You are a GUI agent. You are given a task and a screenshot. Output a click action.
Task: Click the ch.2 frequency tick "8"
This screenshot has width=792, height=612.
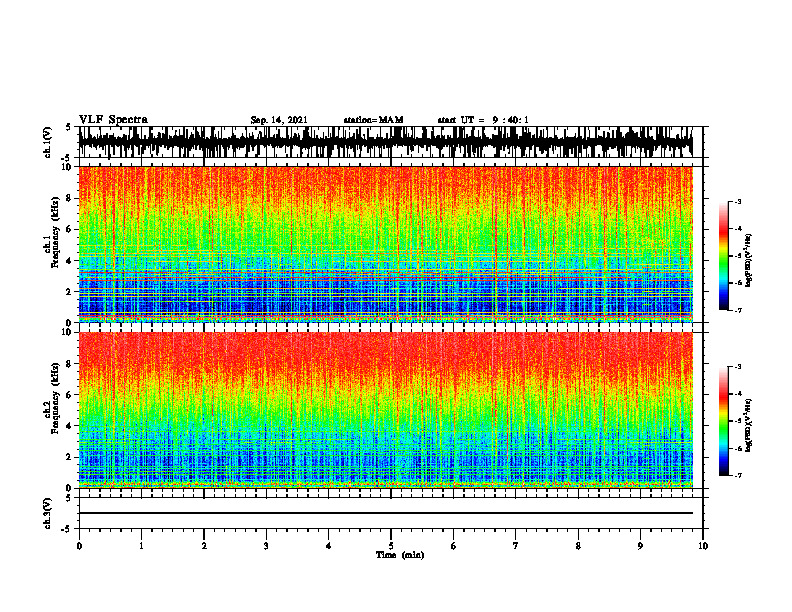coord(69,364)
